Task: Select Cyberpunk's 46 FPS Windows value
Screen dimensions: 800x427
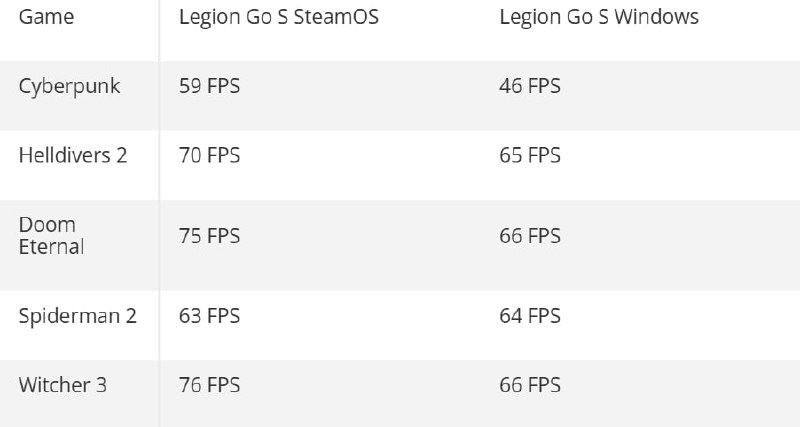Action: click(530, 86)
